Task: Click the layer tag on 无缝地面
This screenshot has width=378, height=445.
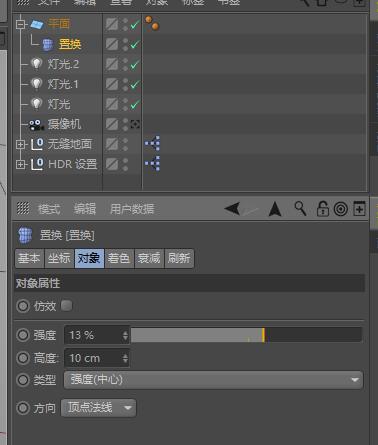Action: pyautogui.click(x=153, y=144)
